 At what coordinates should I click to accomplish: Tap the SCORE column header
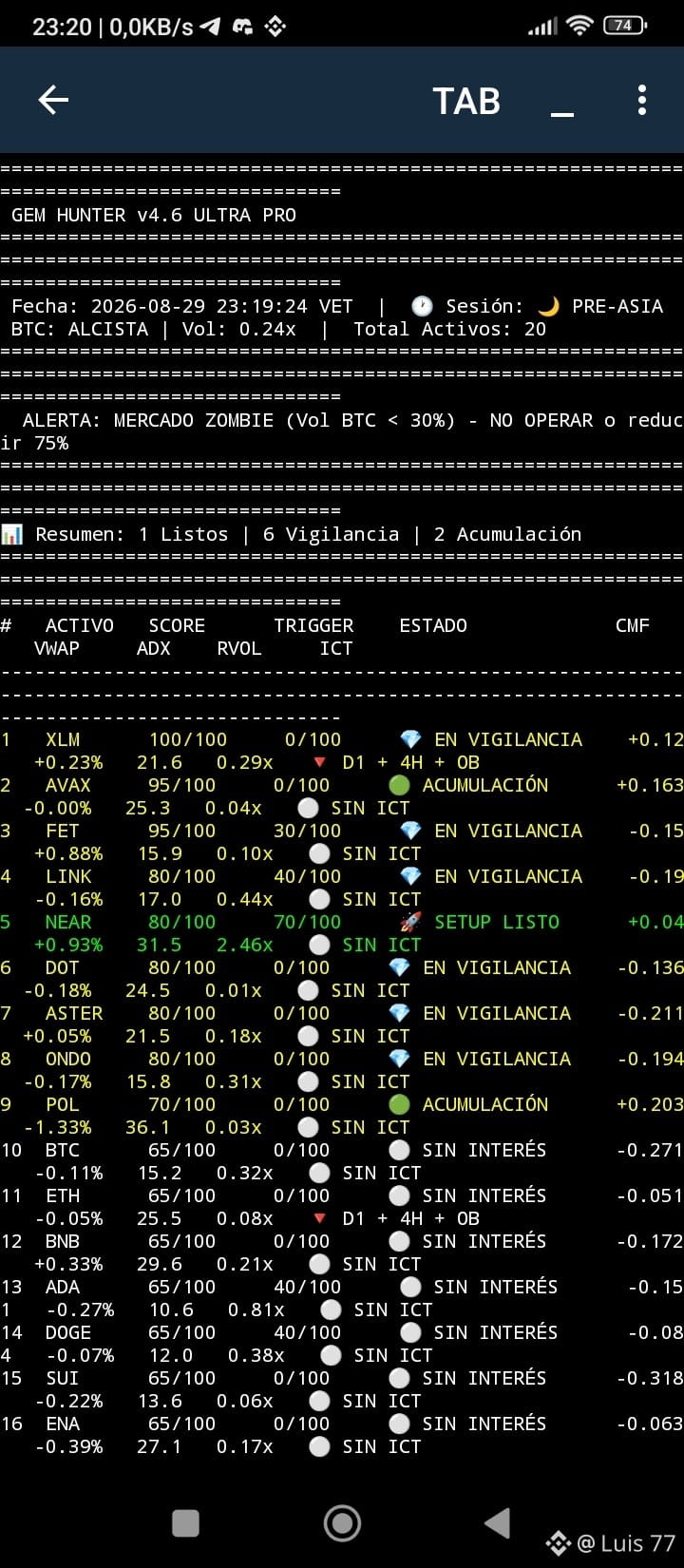click(177, 625)
